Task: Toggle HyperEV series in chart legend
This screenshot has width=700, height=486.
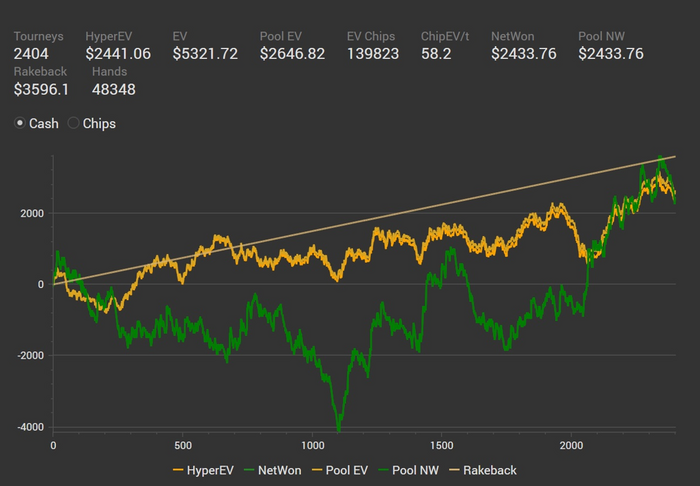Action: coord(203,470)
